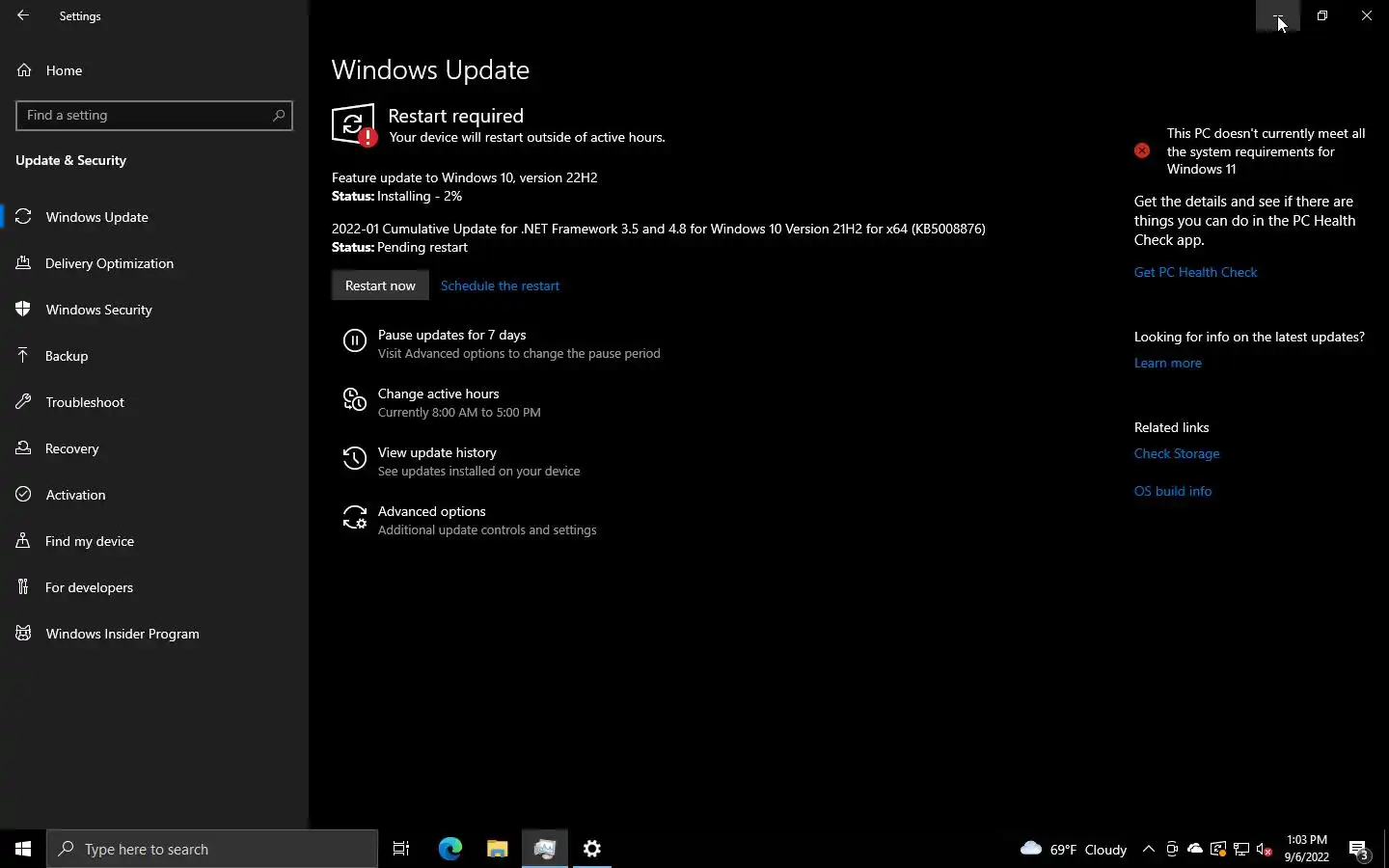
Task: Click the Troubleshoot wrench icon
Action: [x=23, y=402]
